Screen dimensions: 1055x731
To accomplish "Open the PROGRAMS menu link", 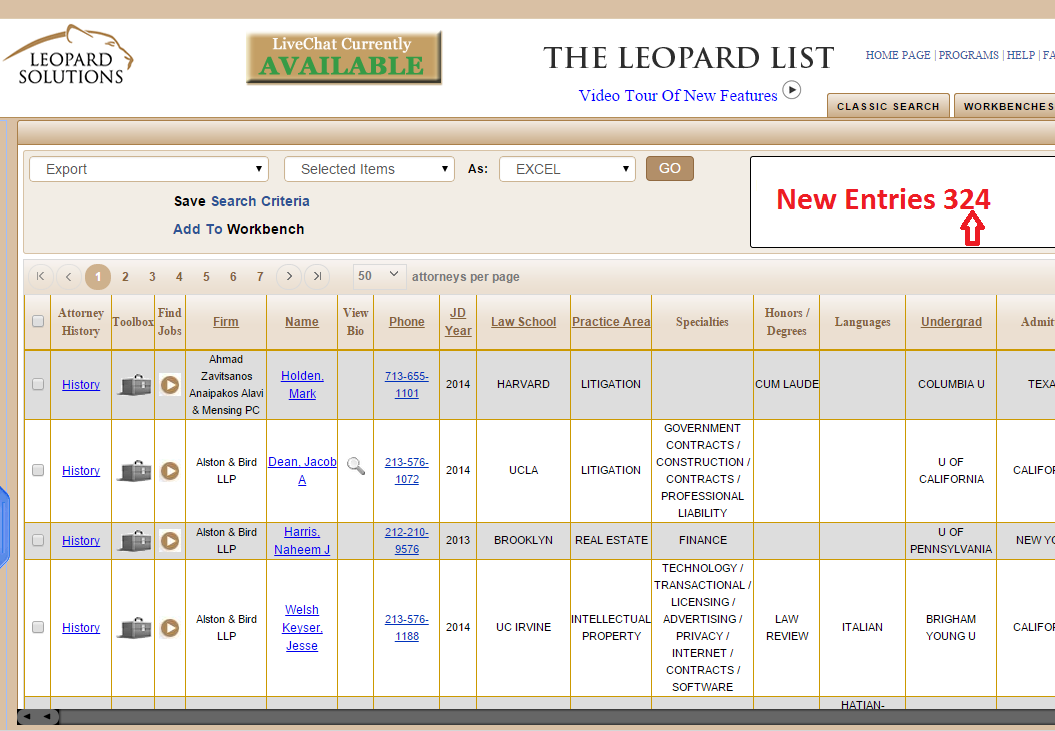I will coord(968,55).
